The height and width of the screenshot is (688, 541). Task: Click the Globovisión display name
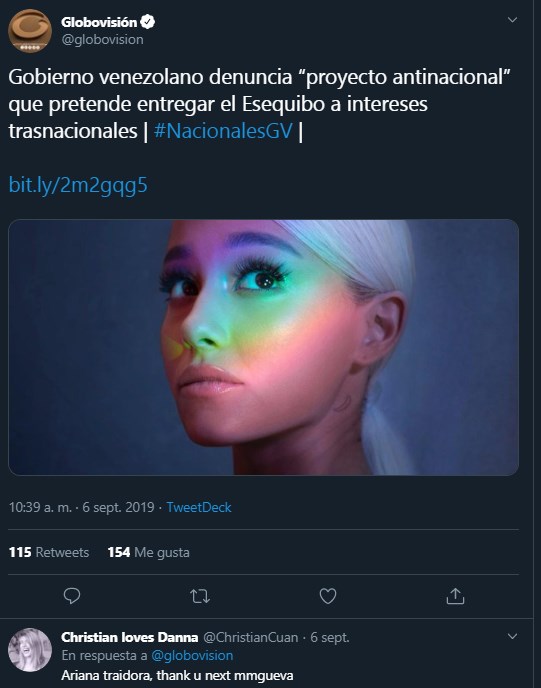(x=99, y=22)
